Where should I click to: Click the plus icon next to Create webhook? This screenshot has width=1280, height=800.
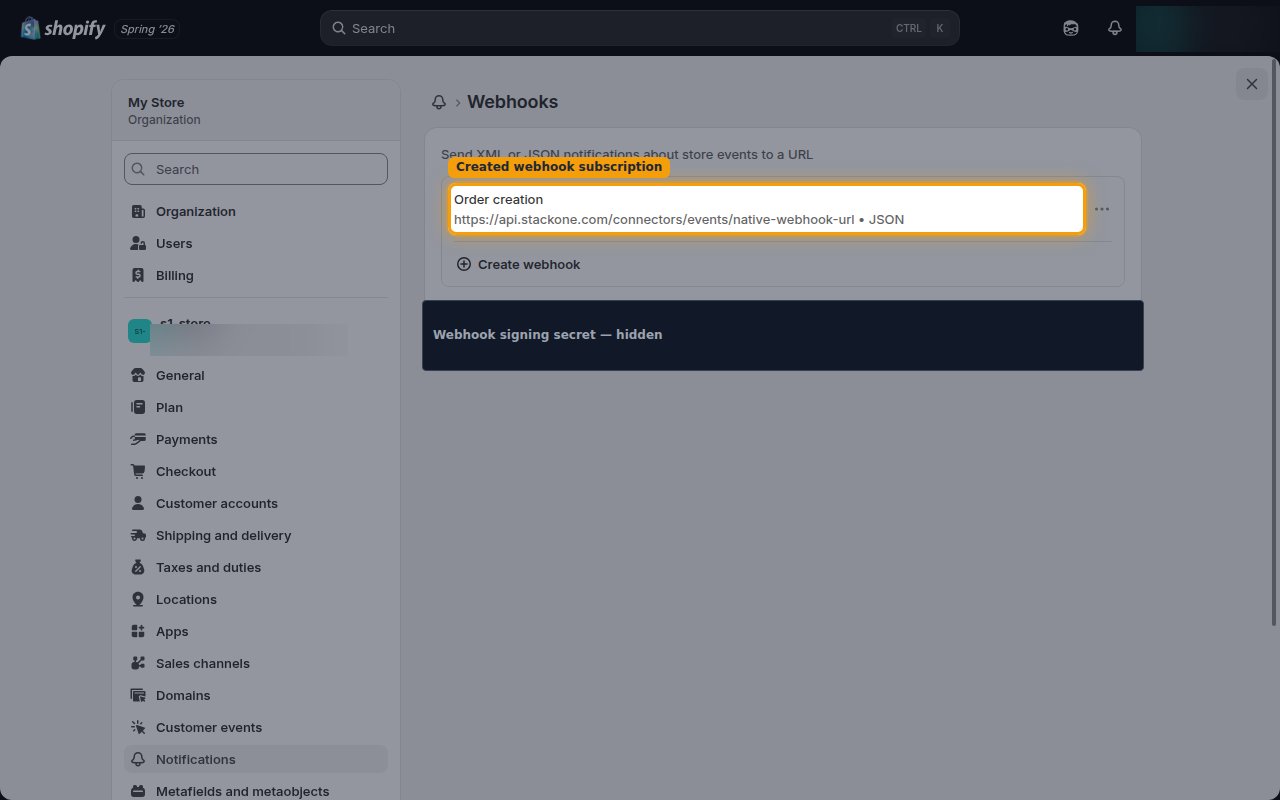click(x=464, y=264)
